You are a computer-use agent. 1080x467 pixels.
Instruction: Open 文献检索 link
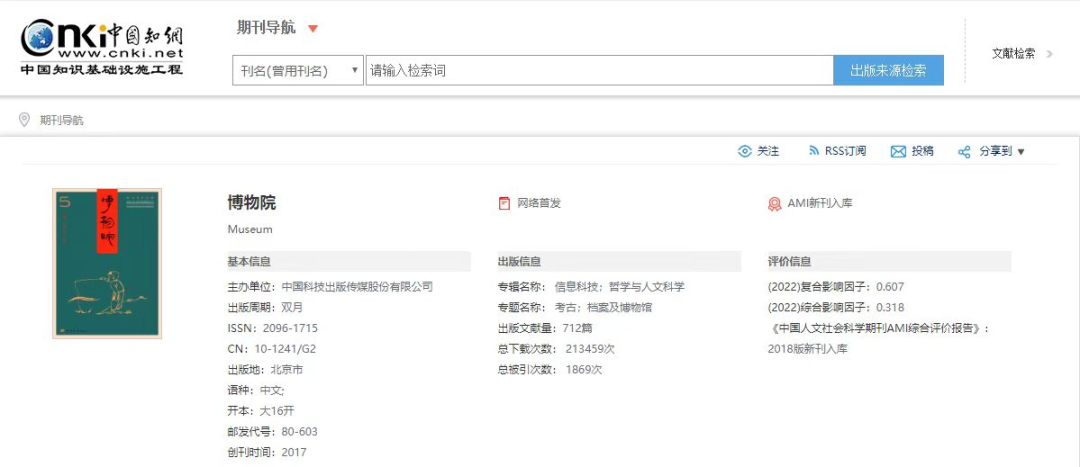1013,54
